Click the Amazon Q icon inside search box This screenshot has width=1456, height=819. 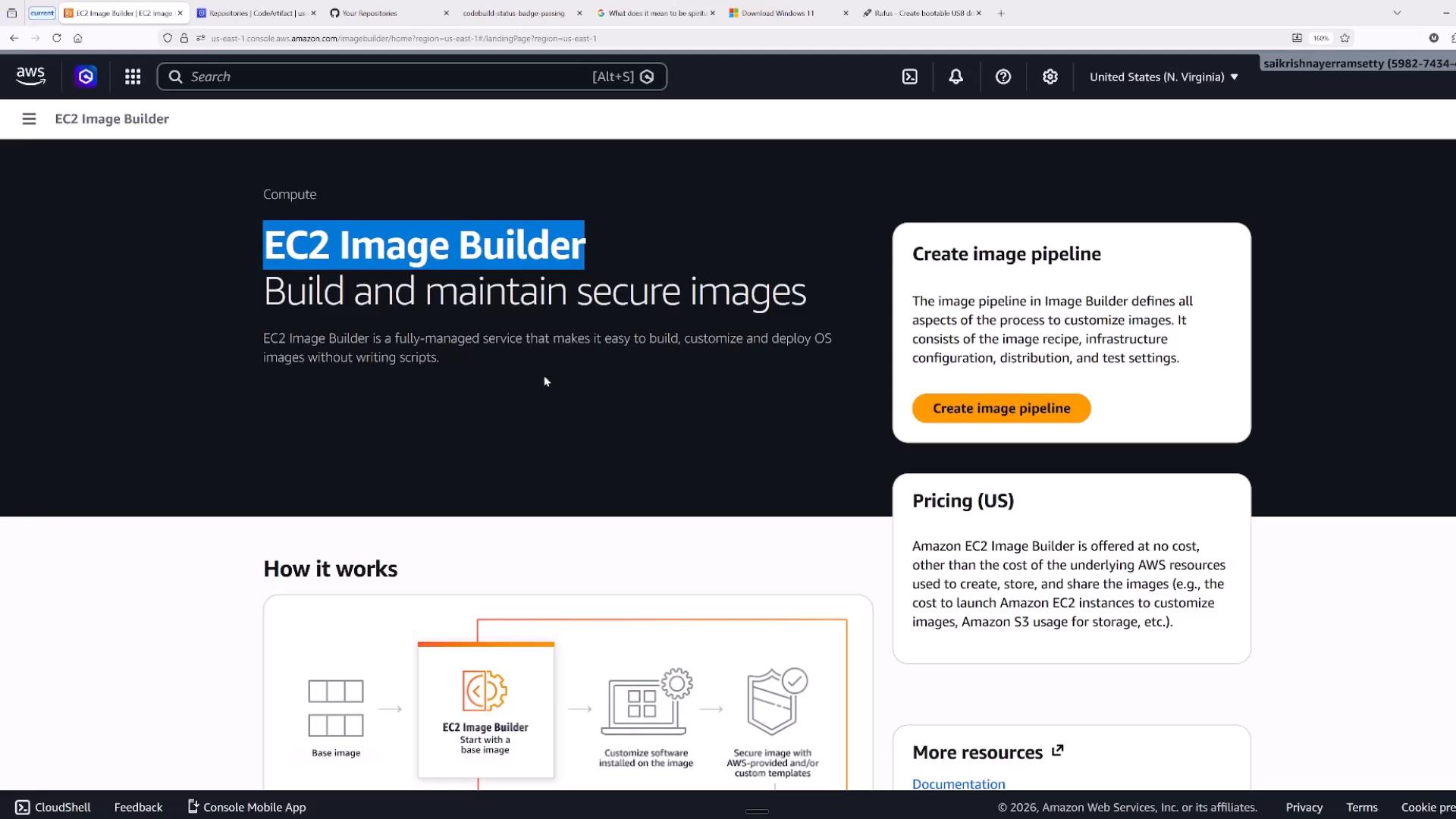[x=647, y=77]
